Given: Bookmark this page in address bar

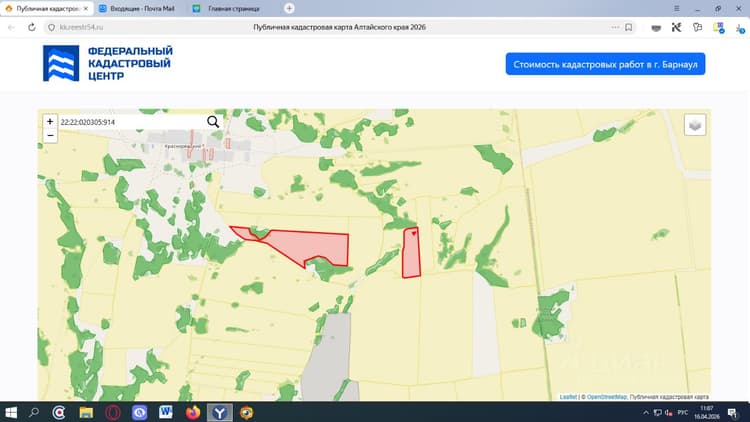Looking at the screenshot, I should click(629, 27).
